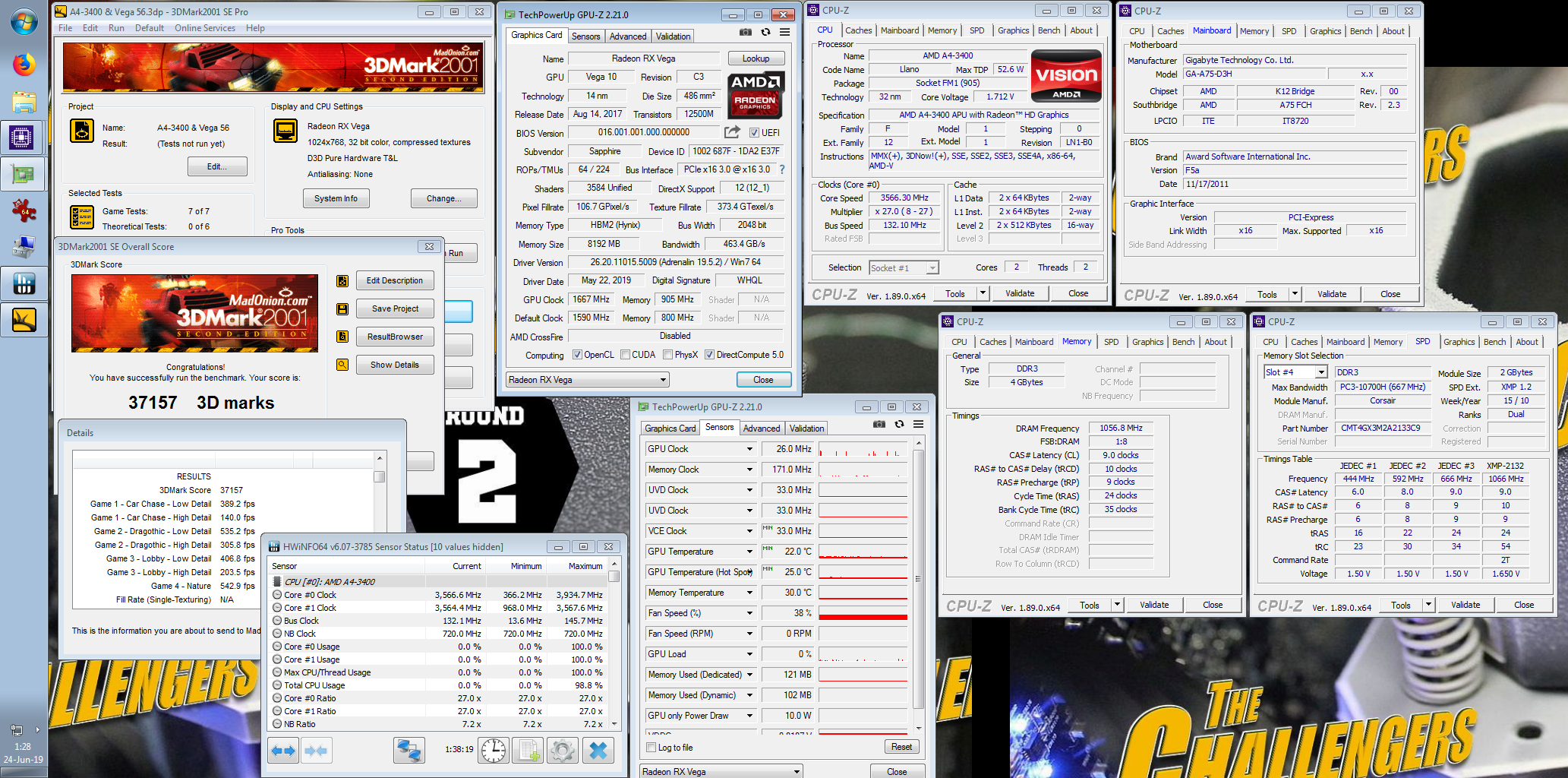Enable the Log to file checkbox
The height and width of the screenshot is (778, 1568).
[x=651, y=748]
